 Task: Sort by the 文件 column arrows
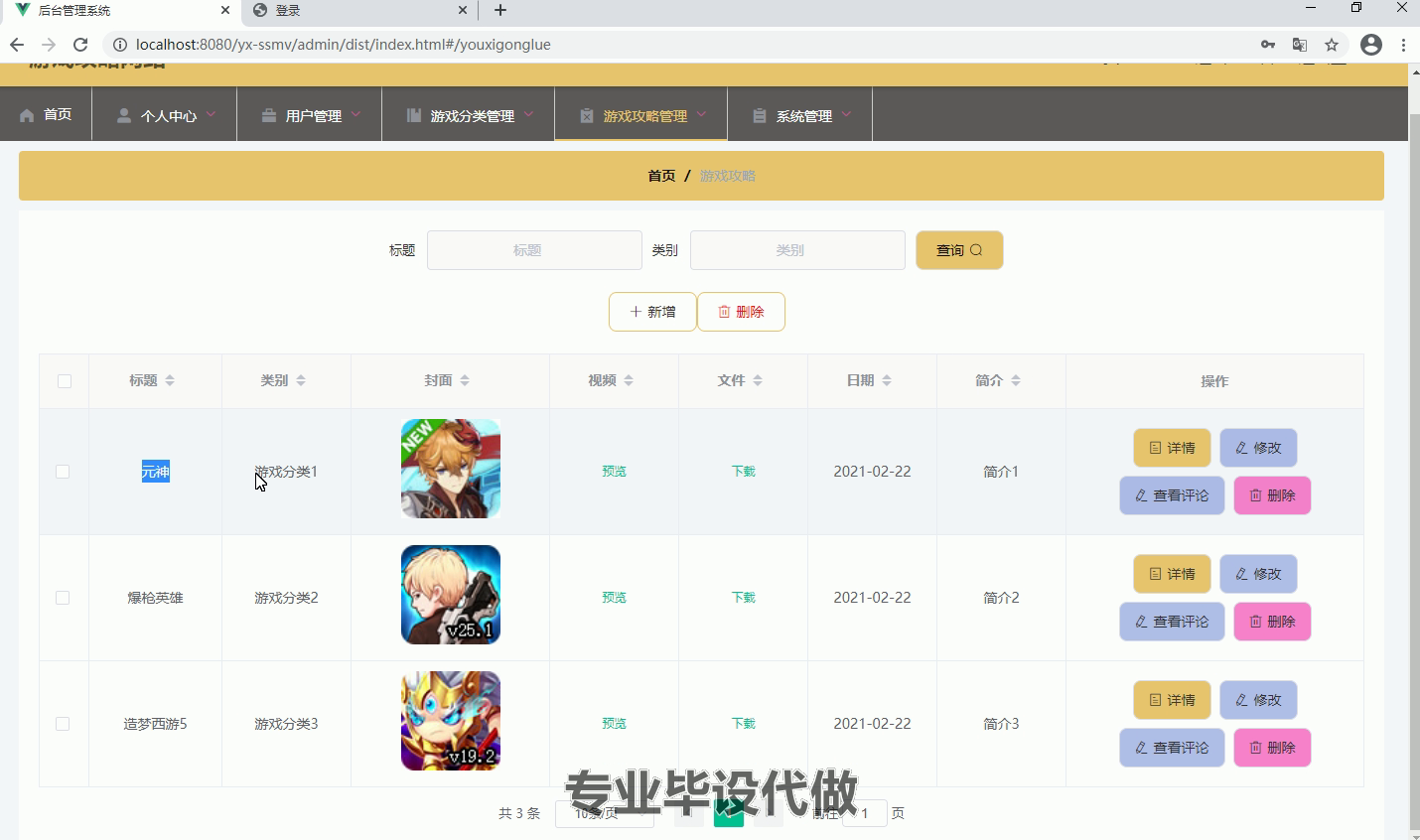tap(758, 381)
